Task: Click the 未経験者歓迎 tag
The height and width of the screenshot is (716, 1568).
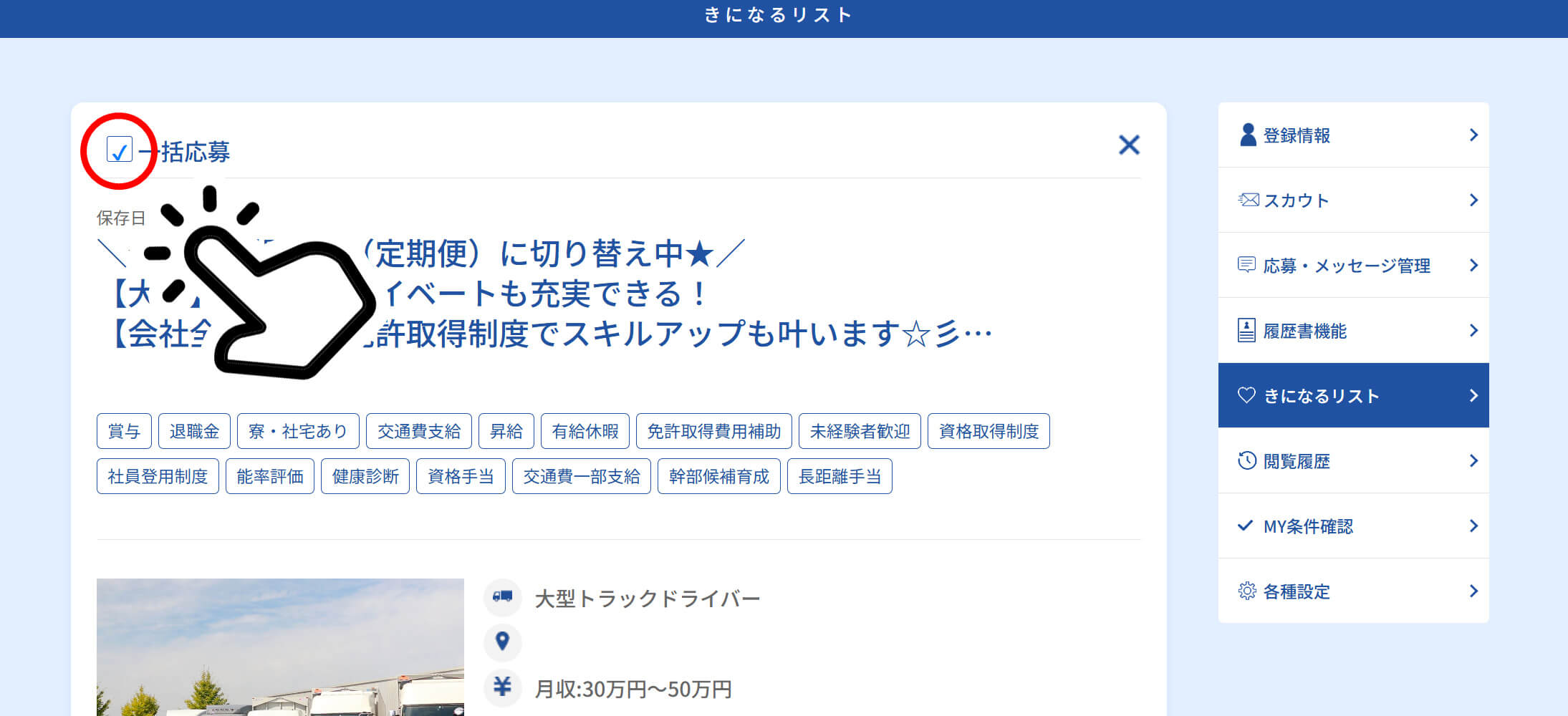Action: [x=860, y=431]
